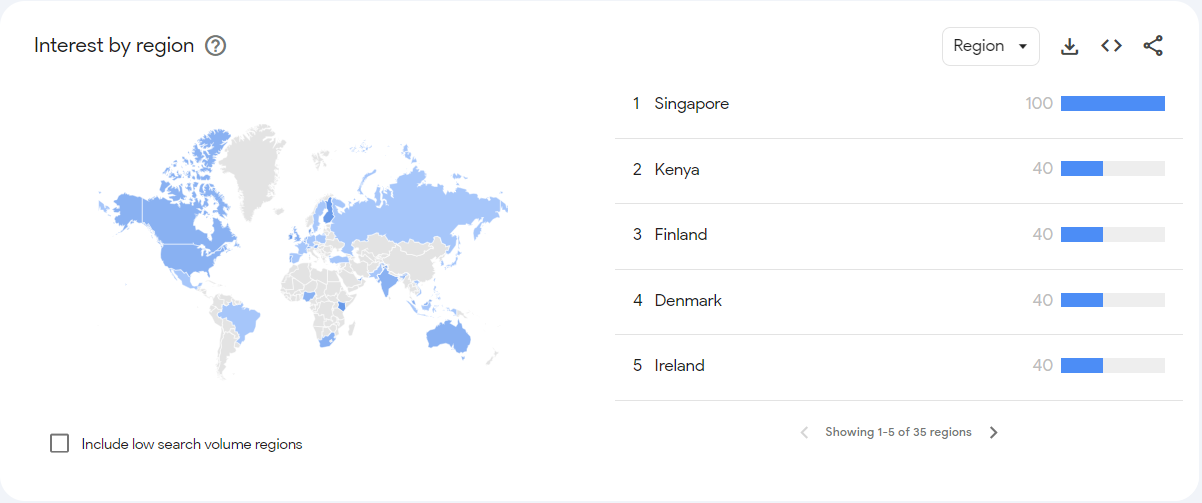
Task: Open the help icon beside Interest by region
Action: [x=215, y=46]
